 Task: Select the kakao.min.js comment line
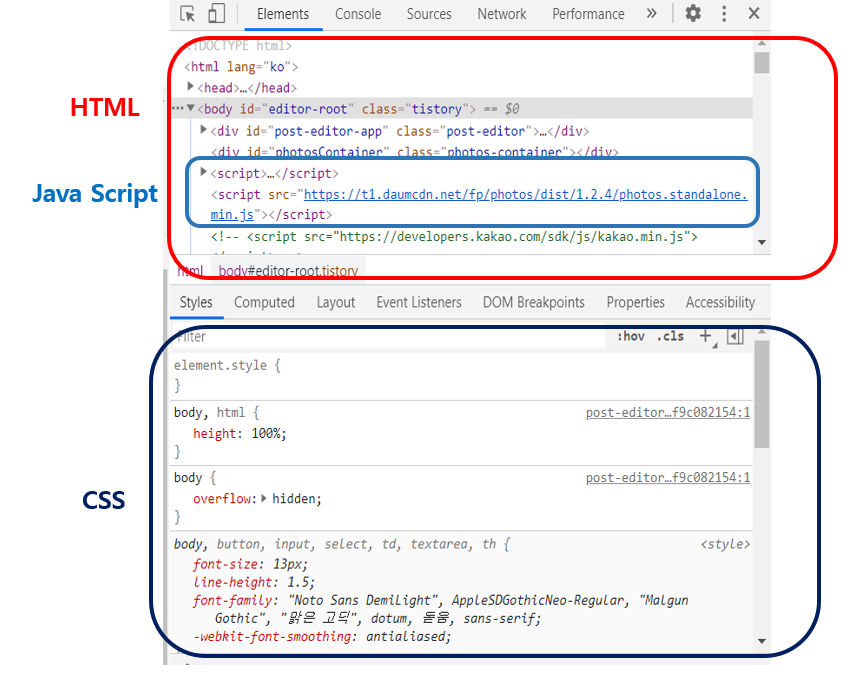point(454,237)
